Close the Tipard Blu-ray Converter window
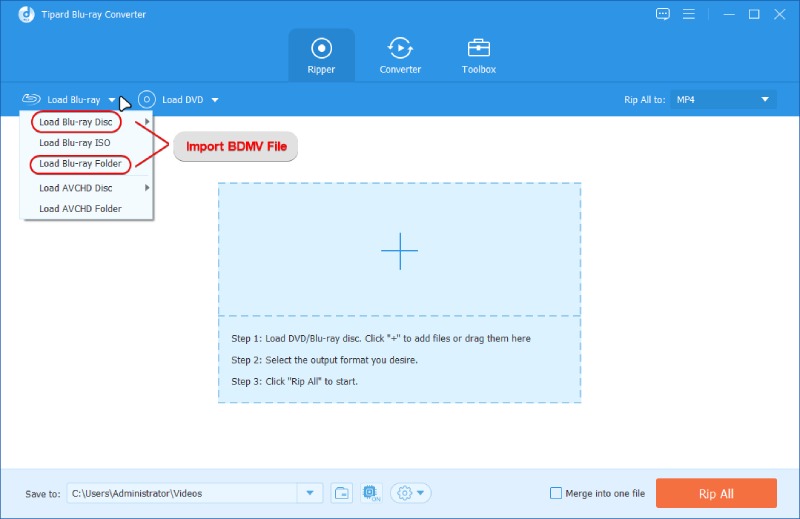The image size is (800, 519). (780, 14)
